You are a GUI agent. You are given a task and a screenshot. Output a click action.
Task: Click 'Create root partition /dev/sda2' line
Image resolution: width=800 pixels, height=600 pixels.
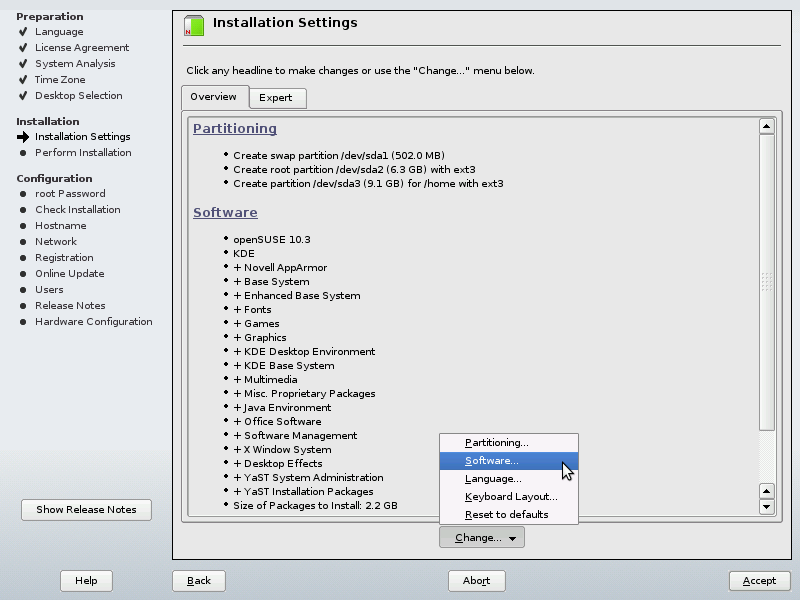pos(354,169)
